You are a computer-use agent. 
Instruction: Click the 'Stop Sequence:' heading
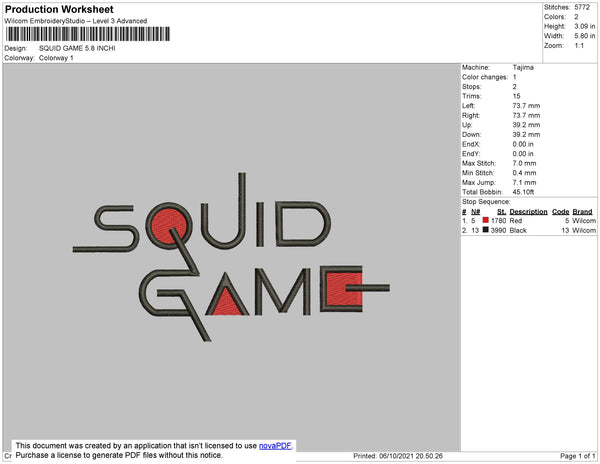(486, 202)
